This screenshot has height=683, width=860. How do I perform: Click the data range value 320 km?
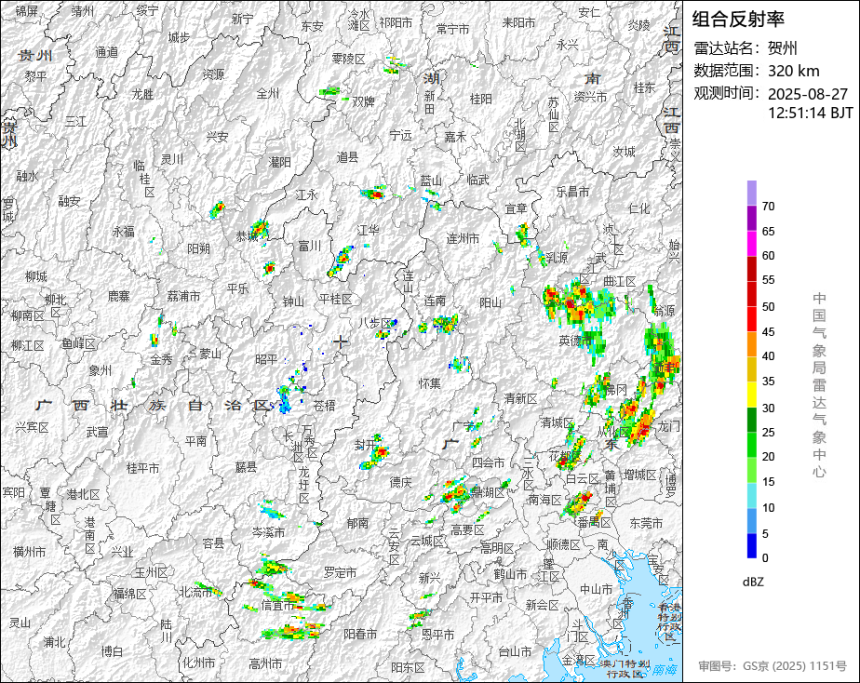[794, 71]
